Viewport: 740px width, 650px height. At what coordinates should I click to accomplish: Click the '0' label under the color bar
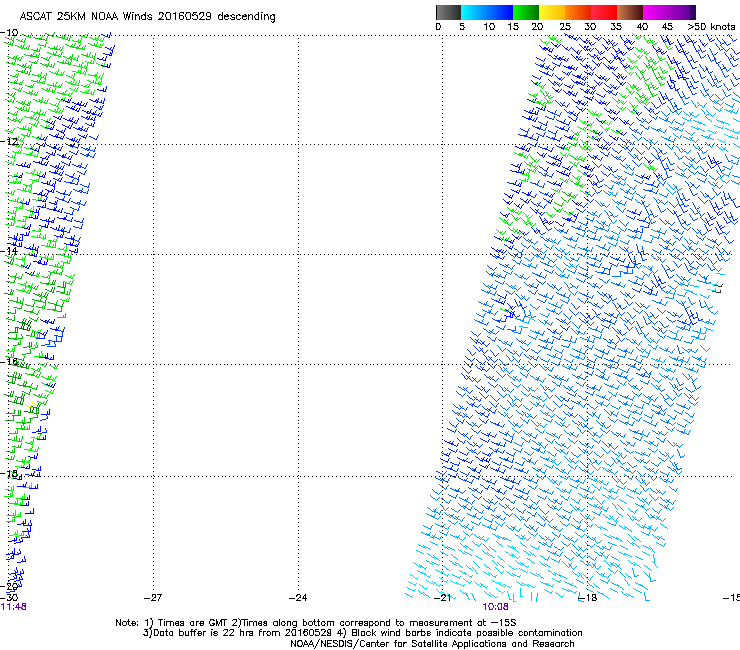438,26
